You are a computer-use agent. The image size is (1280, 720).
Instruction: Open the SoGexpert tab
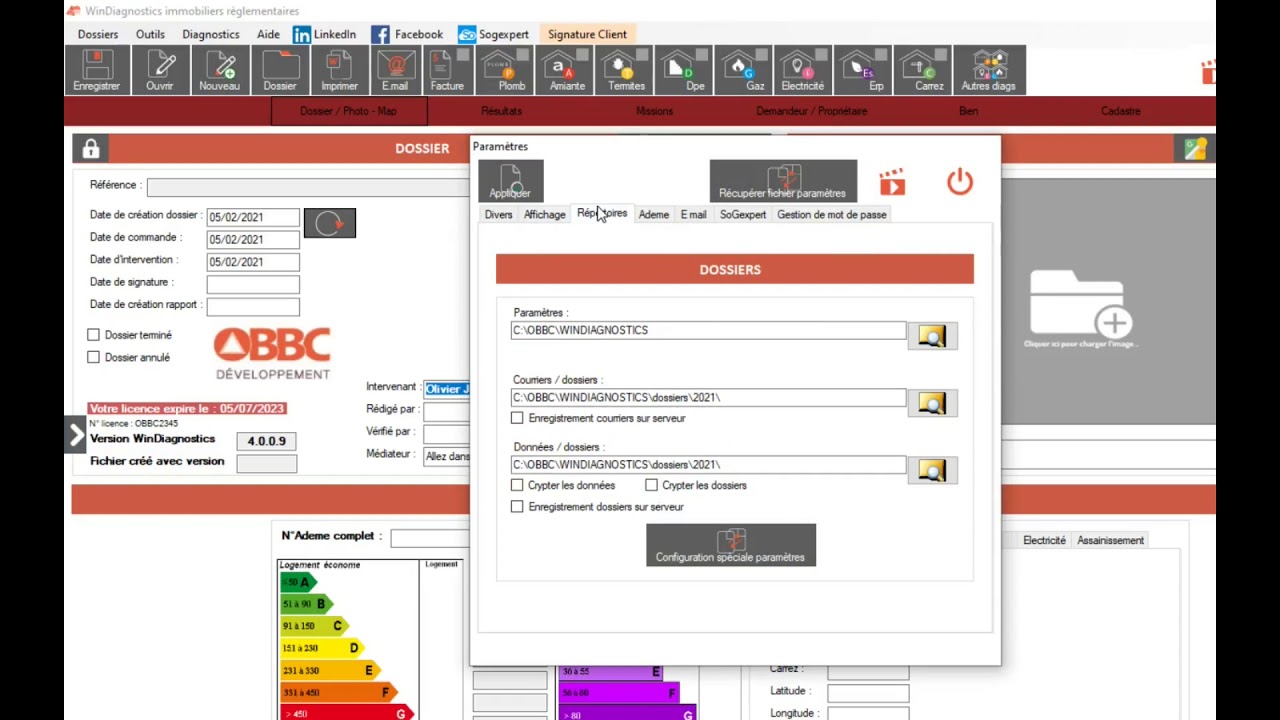click(743, 214)
